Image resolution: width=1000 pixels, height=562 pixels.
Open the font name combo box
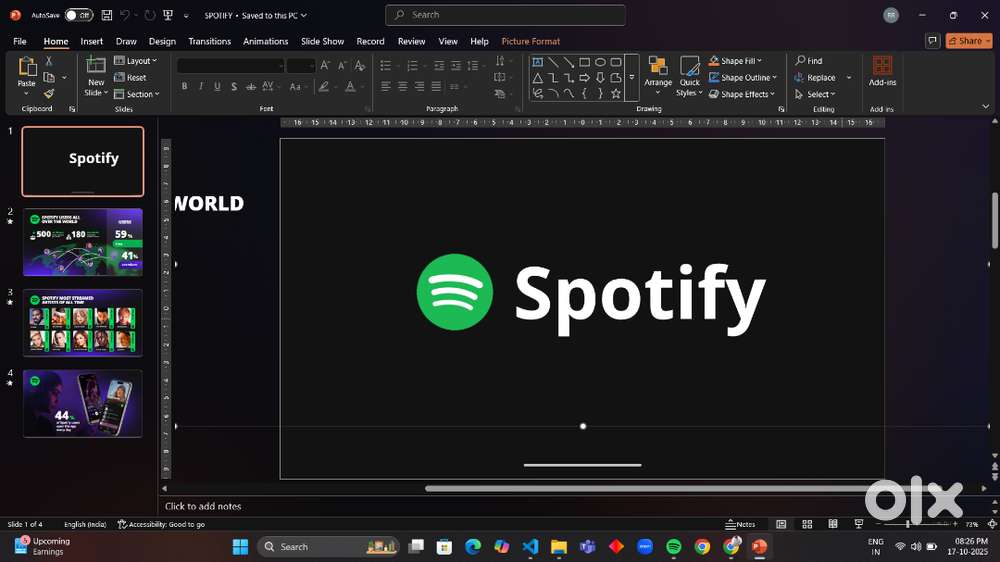pos(230,66)
